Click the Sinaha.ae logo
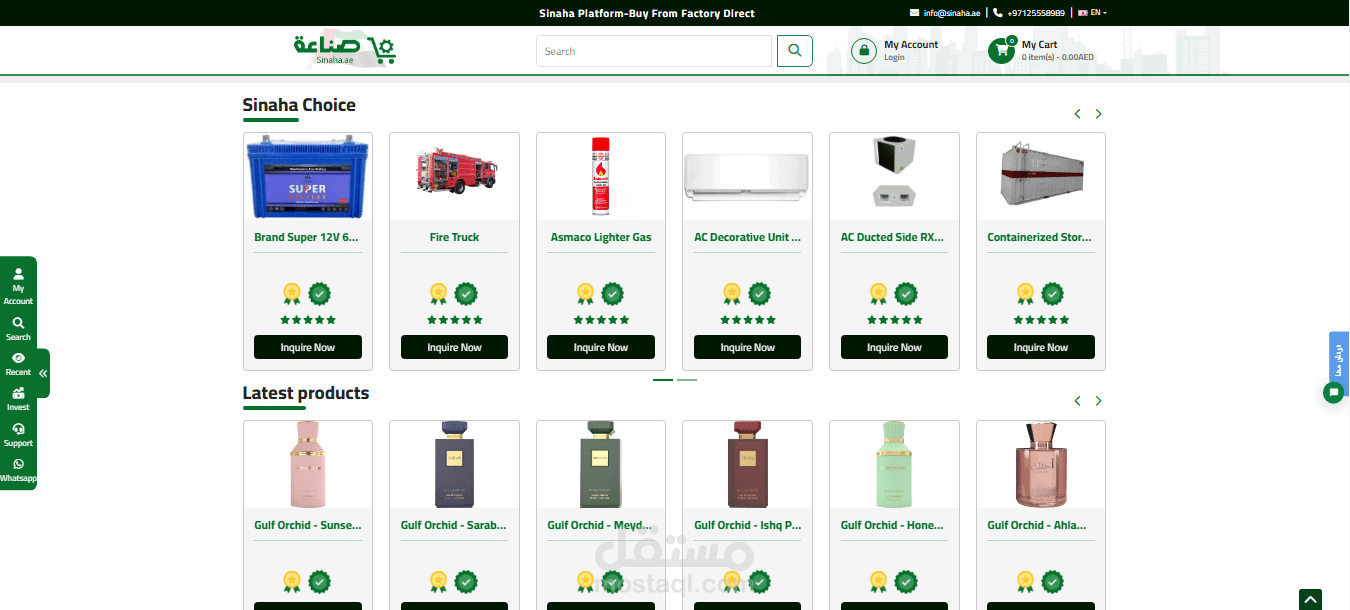This screenshot has height=610, width=1350. 345,49
